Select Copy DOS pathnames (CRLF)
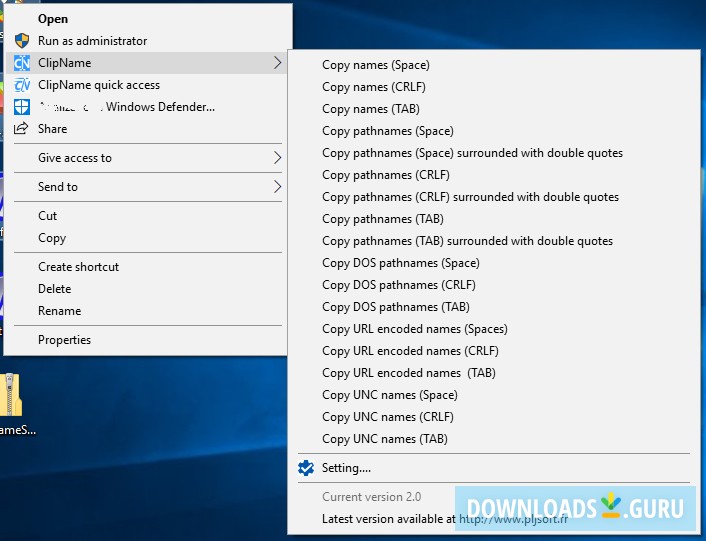 coord(494,285)
